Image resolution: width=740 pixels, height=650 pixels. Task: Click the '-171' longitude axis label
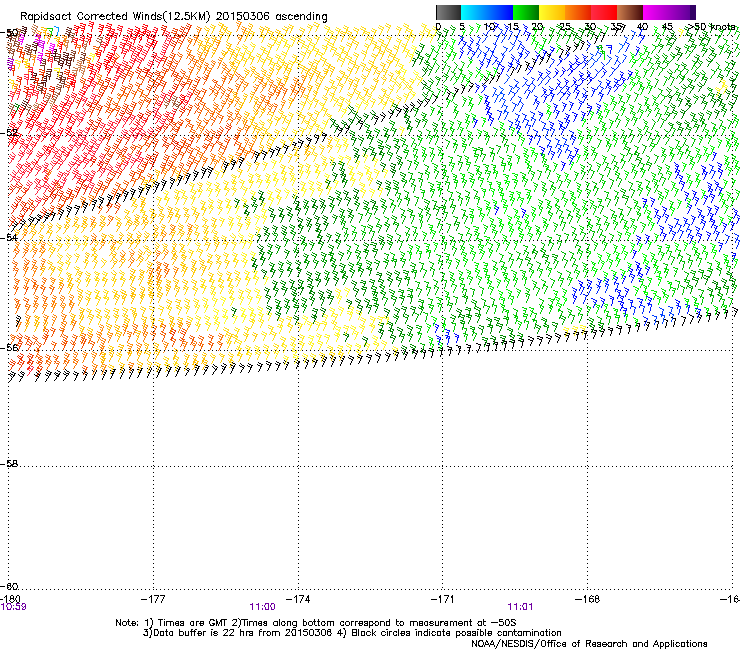click(443, 599)
